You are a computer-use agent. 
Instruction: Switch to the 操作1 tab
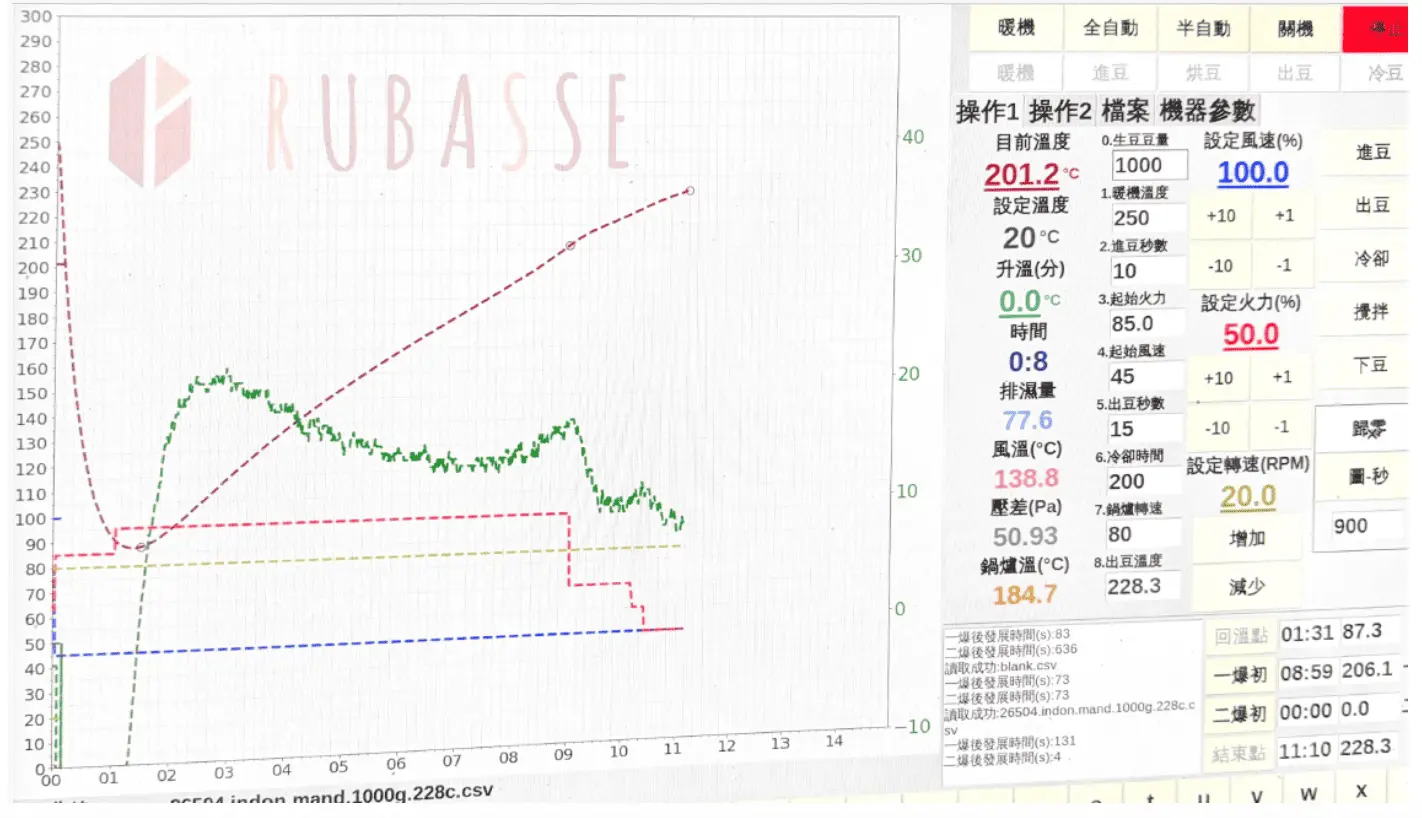click(x=989, y=110)
